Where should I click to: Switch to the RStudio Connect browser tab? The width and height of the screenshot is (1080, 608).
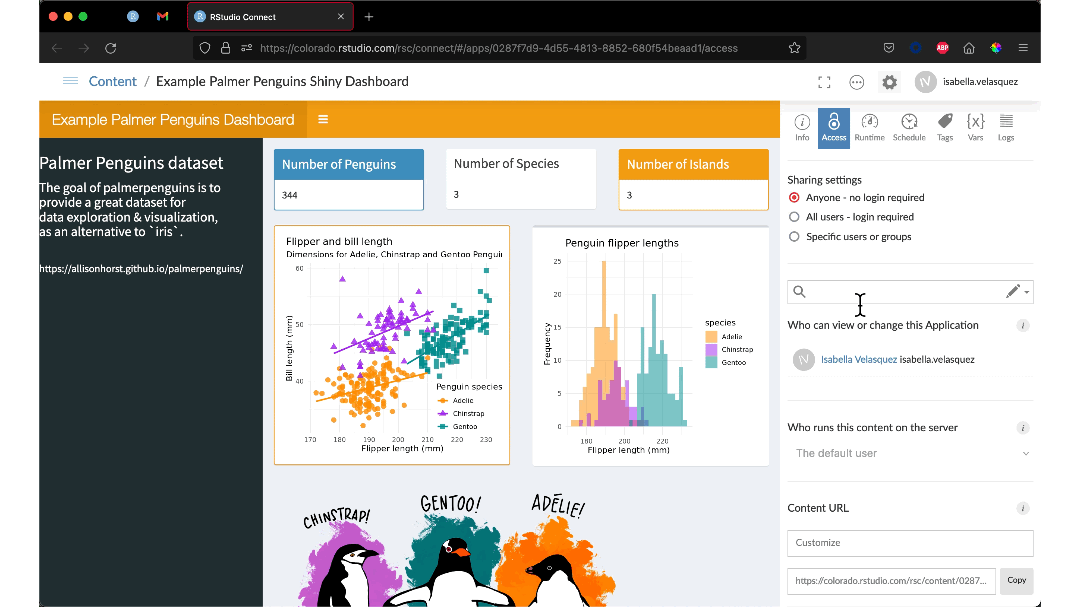(265, 17)
